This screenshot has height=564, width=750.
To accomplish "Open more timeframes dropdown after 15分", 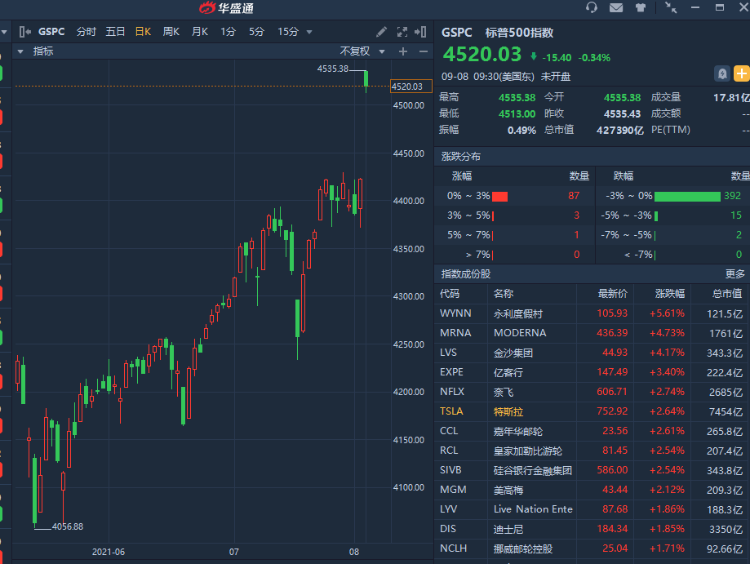I will click(308, 32).
